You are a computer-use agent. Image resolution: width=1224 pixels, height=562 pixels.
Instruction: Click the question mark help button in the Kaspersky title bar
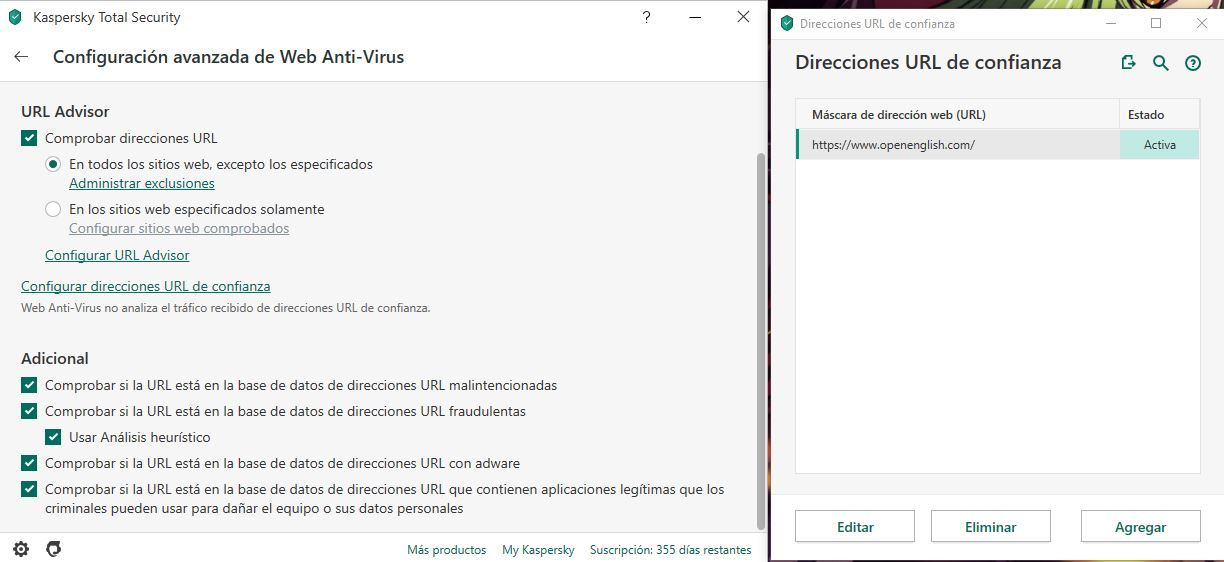646,17
